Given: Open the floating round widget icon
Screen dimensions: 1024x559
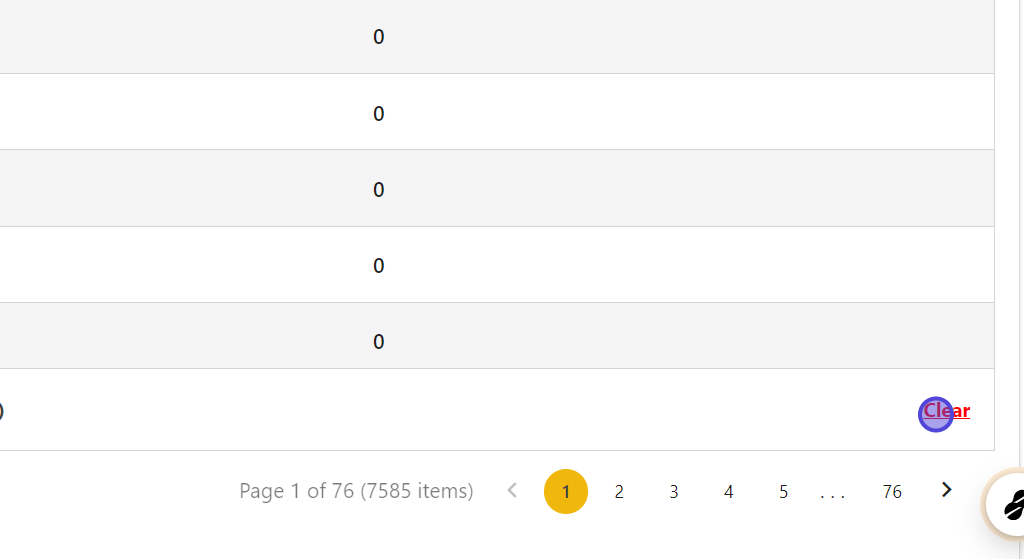Looking at the screenshot, I should pyautogui.click(x=1008, y=503).
